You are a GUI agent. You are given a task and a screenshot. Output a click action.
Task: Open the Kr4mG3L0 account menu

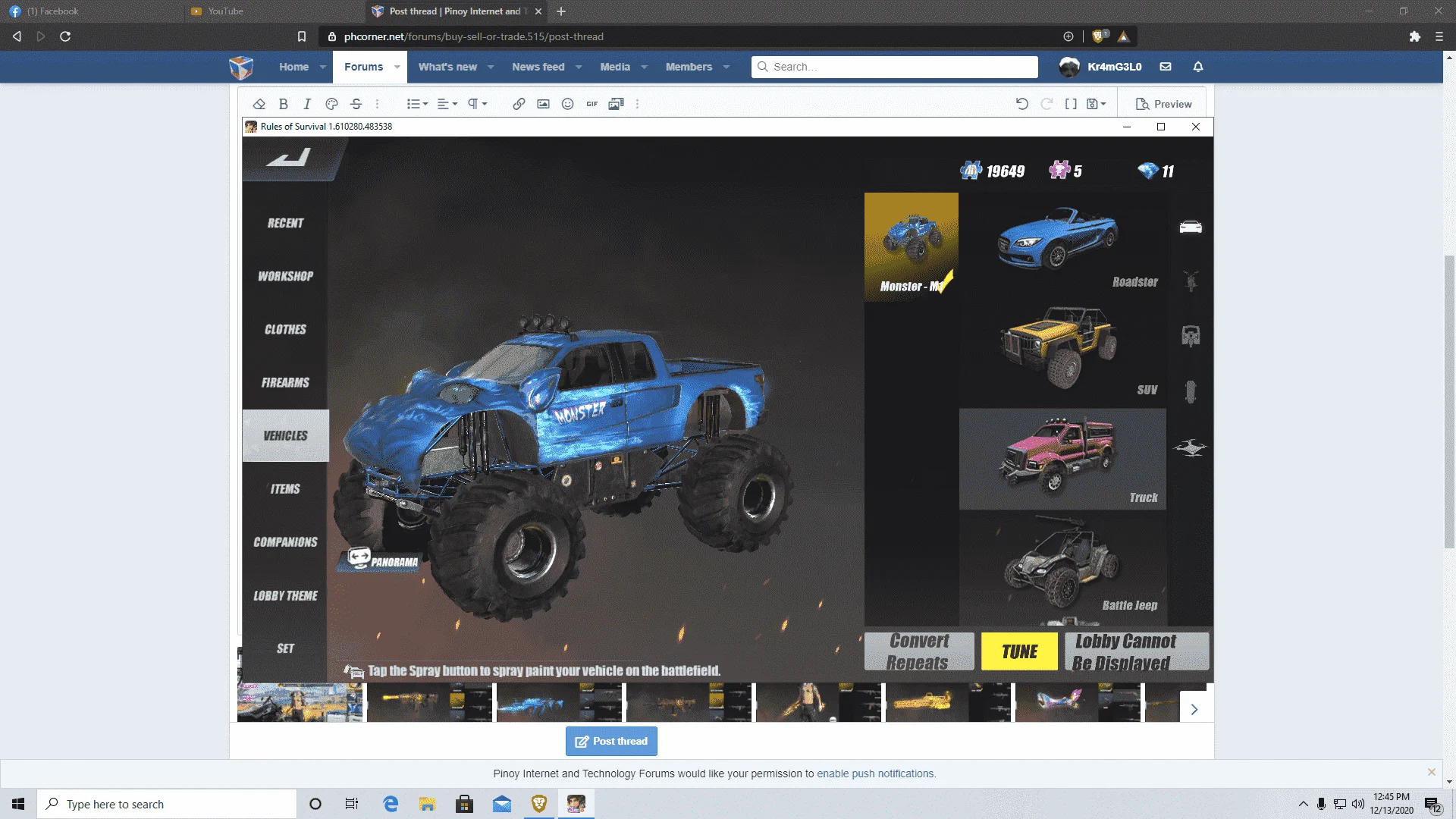click(x=1100, y=67)
